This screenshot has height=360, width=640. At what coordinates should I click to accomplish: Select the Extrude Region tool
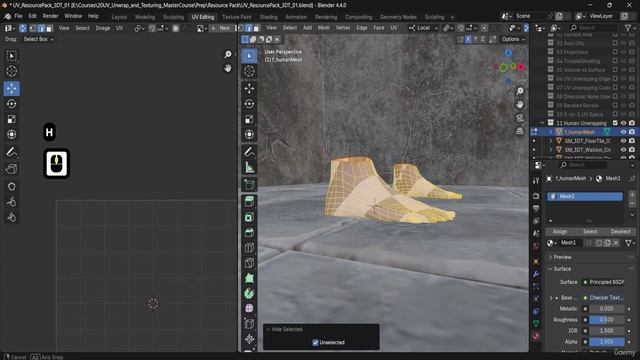[249, 201]
